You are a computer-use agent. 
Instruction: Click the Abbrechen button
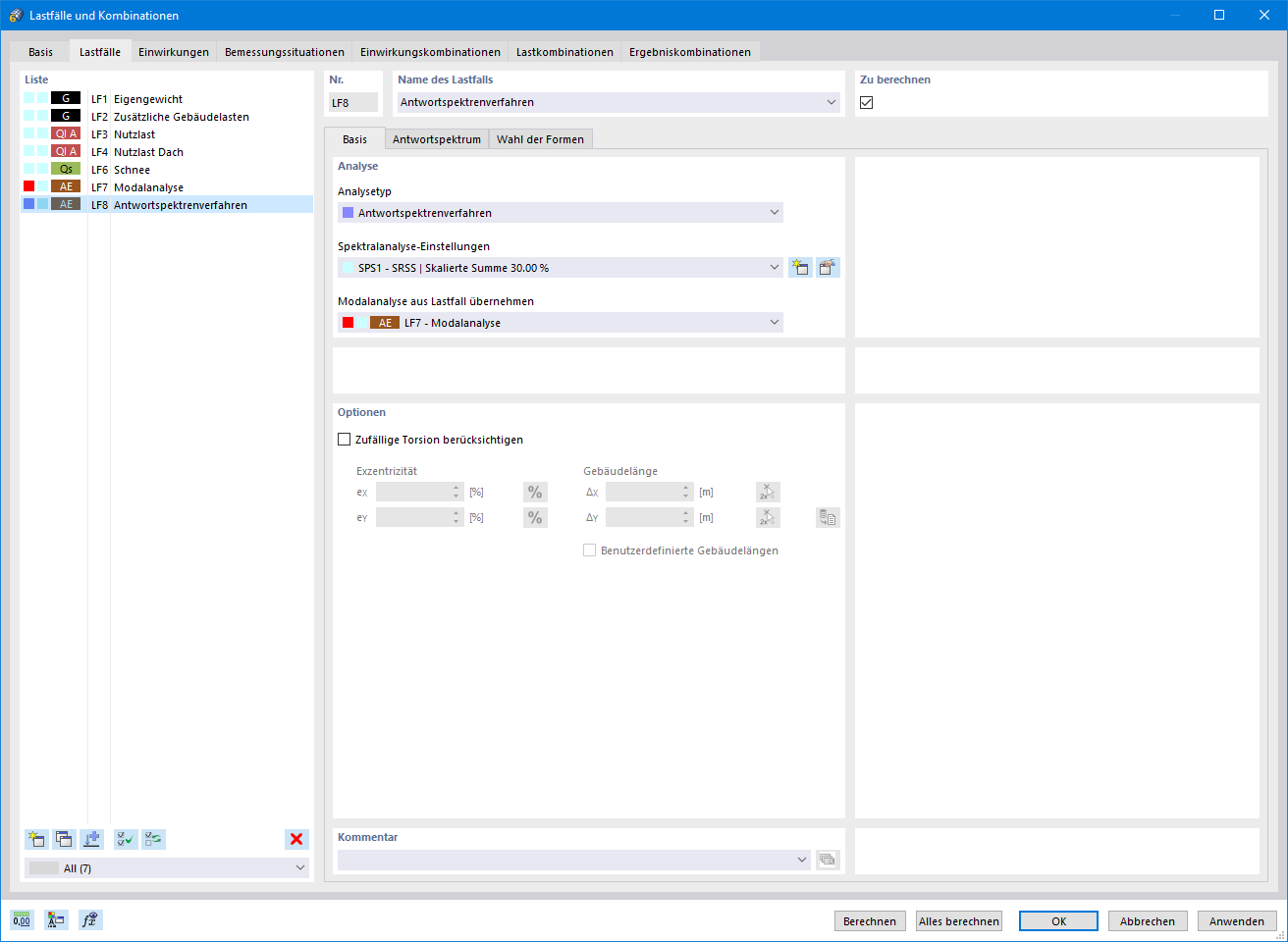(1148, 920)
